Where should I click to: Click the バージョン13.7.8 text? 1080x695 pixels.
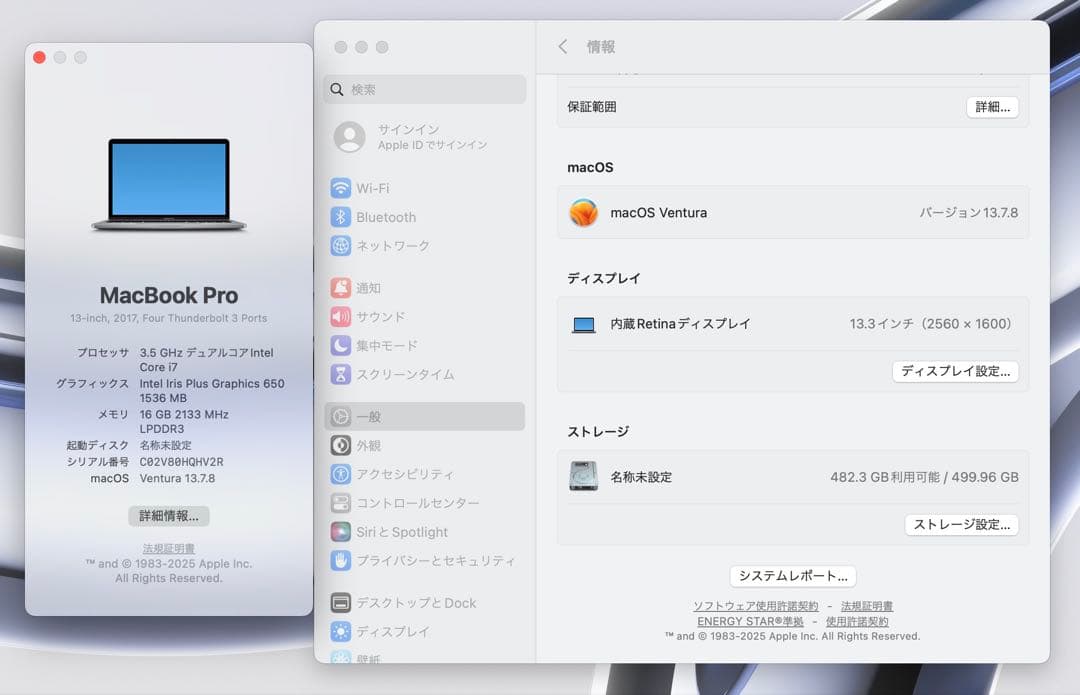click(x=968, y=213)
